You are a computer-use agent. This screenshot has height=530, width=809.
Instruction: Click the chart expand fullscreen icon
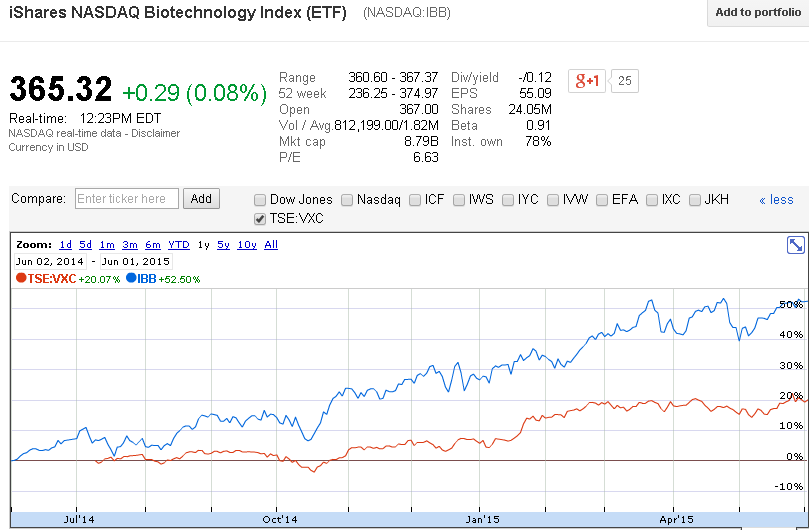[x=796, y=245]
